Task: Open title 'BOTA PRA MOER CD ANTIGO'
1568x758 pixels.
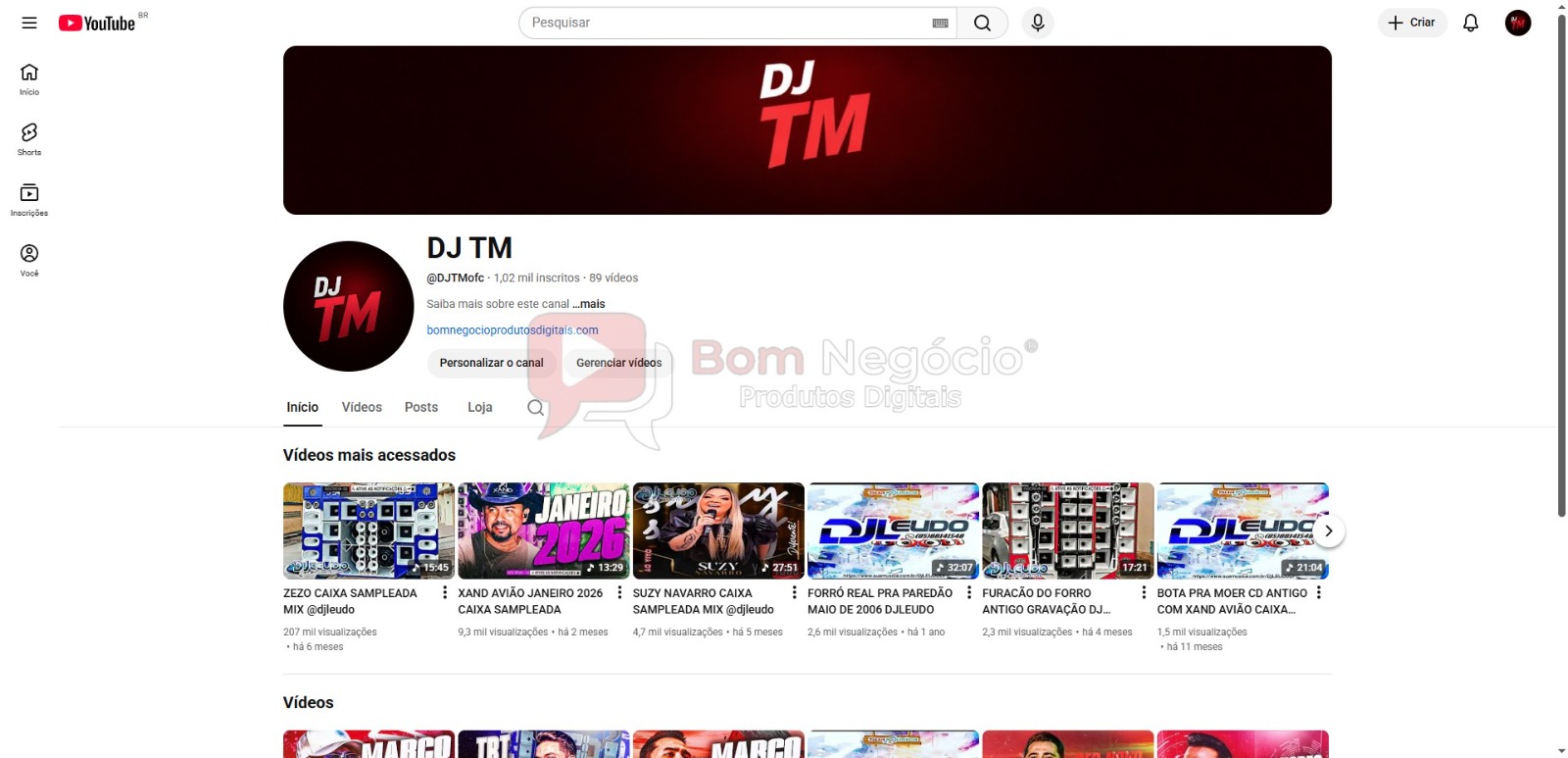Action: click(x=1232, y=601)
